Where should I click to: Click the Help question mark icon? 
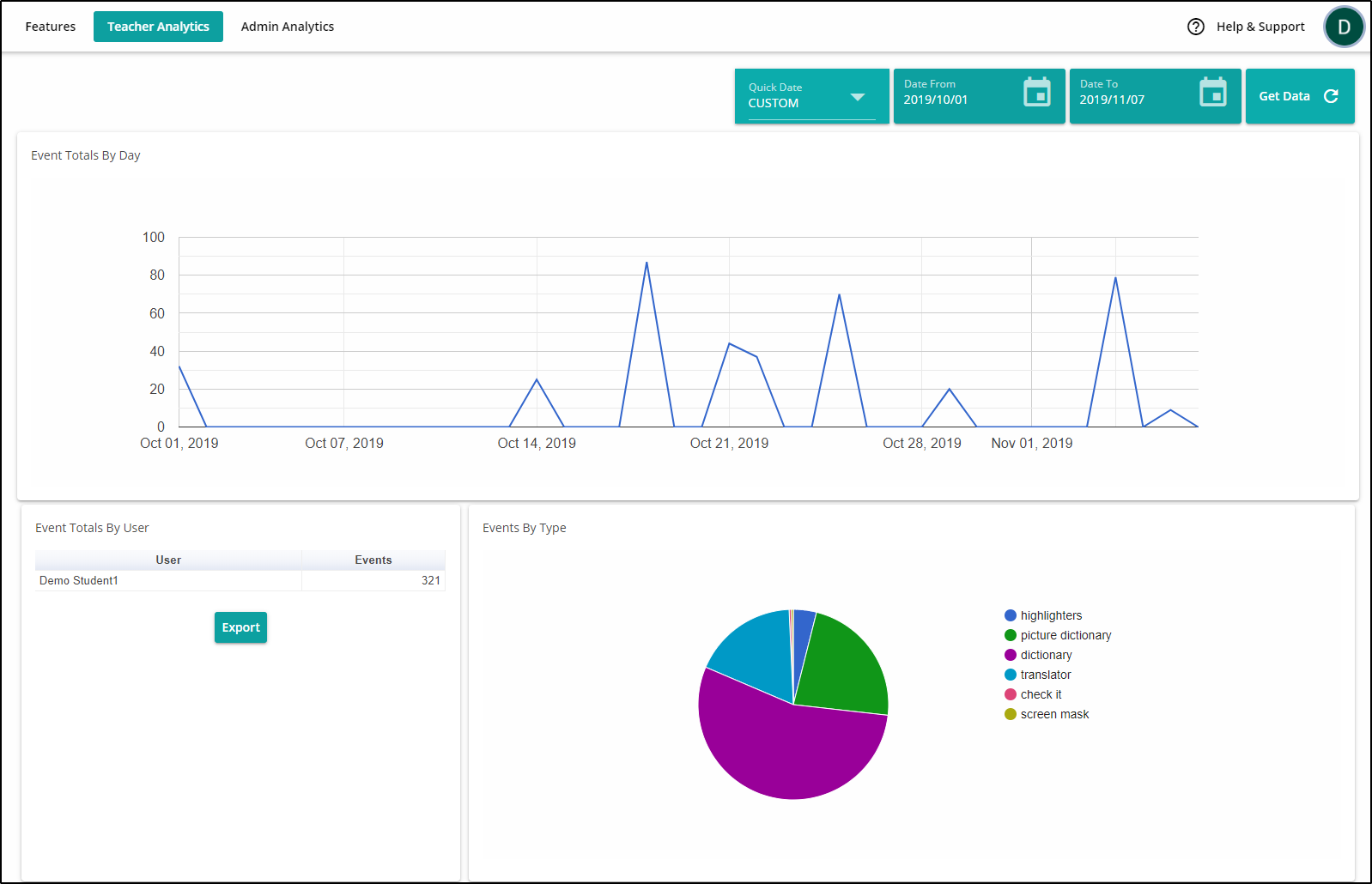tap(1196, 27)
